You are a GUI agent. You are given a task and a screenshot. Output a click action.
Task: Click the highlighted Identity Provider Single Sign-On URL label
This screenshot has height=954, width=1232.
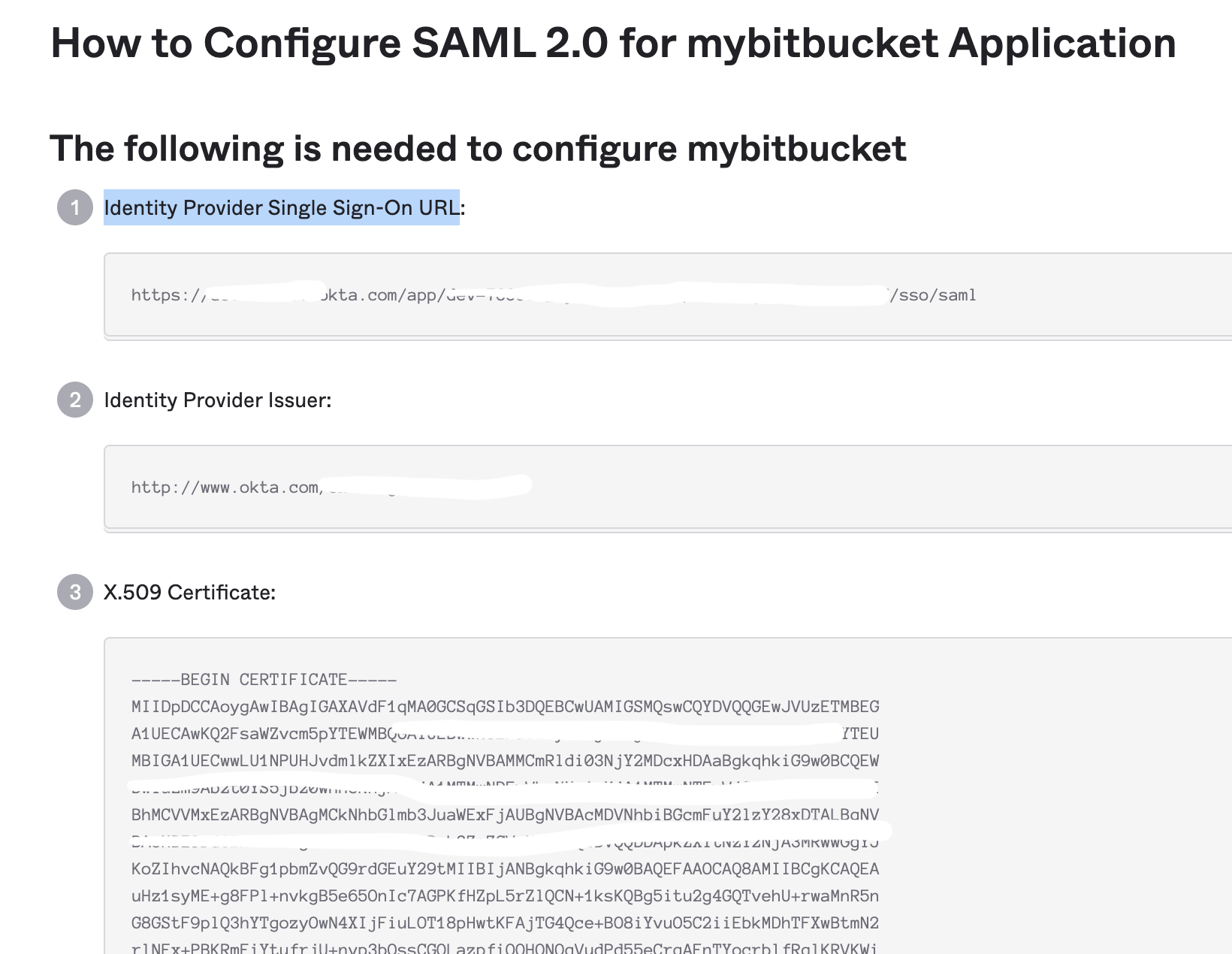pos(282,207)
